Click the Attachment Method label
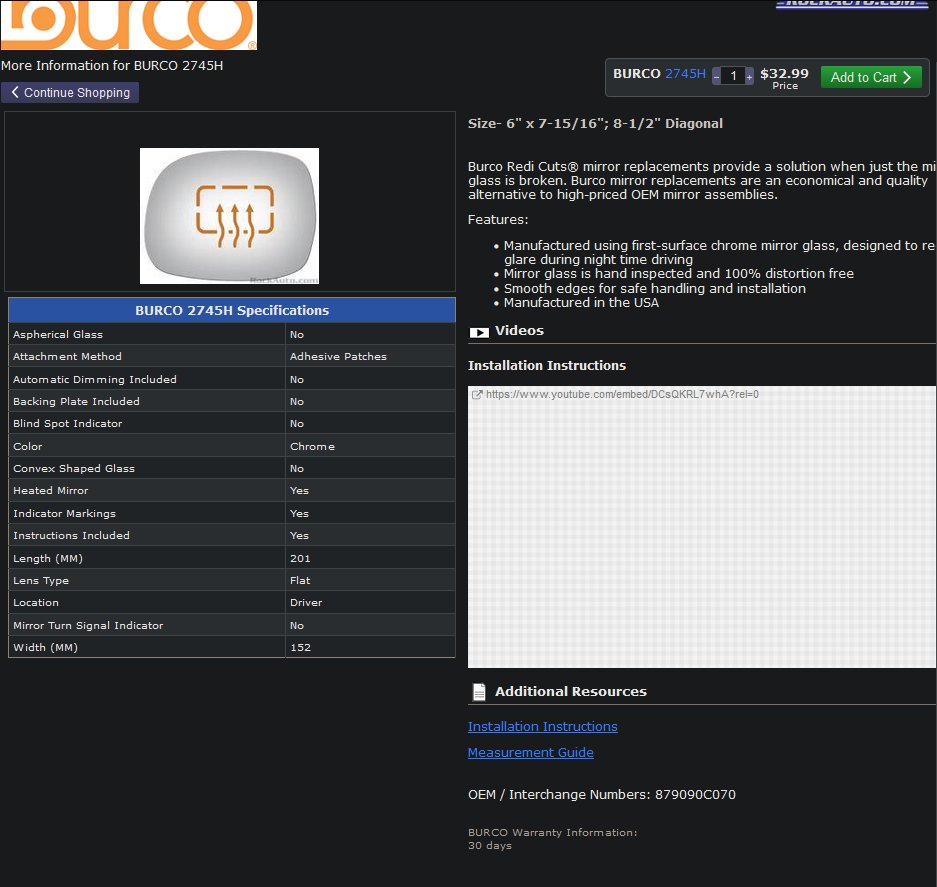 click(x=68, y=356)
